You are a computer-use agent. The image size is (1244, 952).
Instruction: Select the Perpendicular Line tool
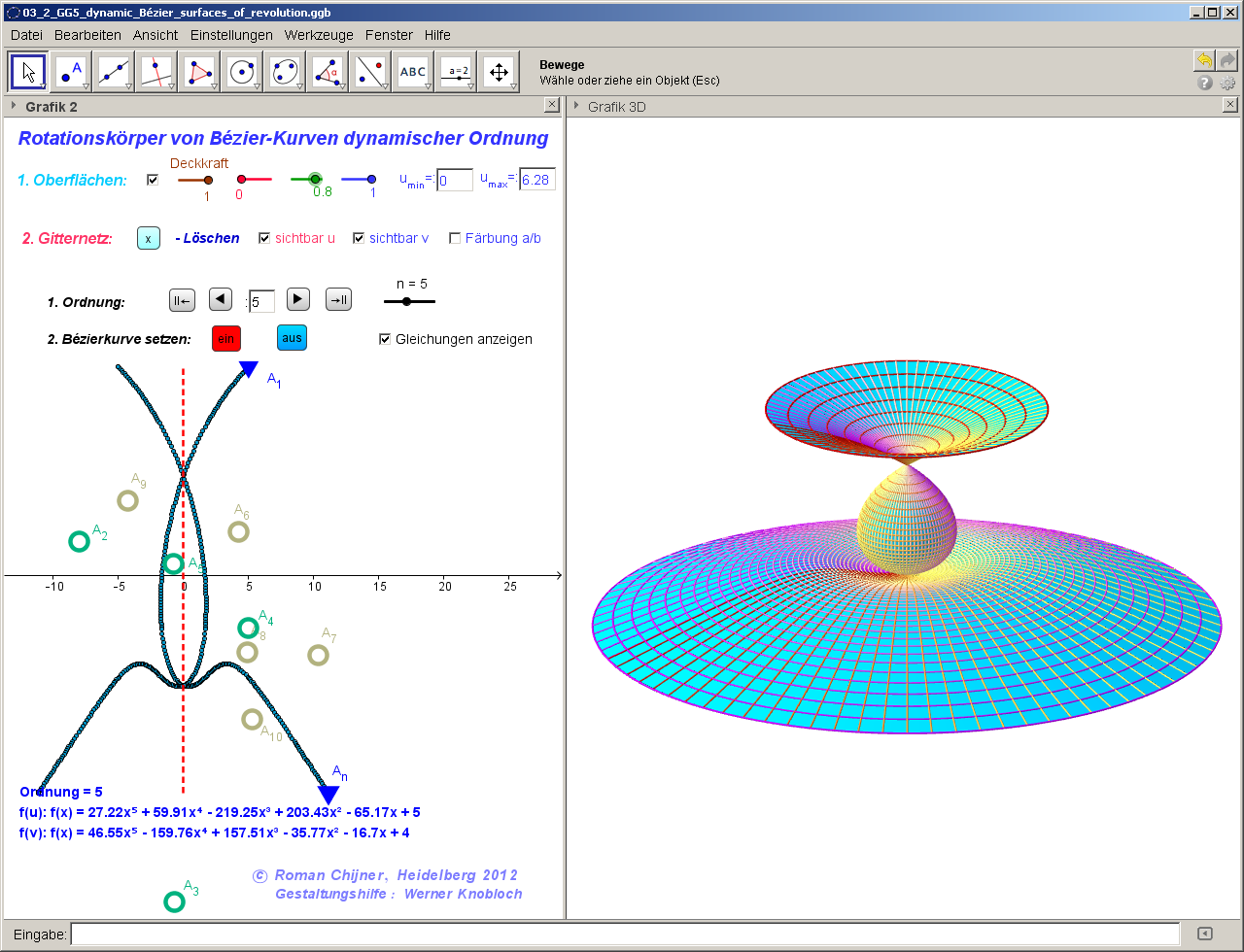pos(156,72)
